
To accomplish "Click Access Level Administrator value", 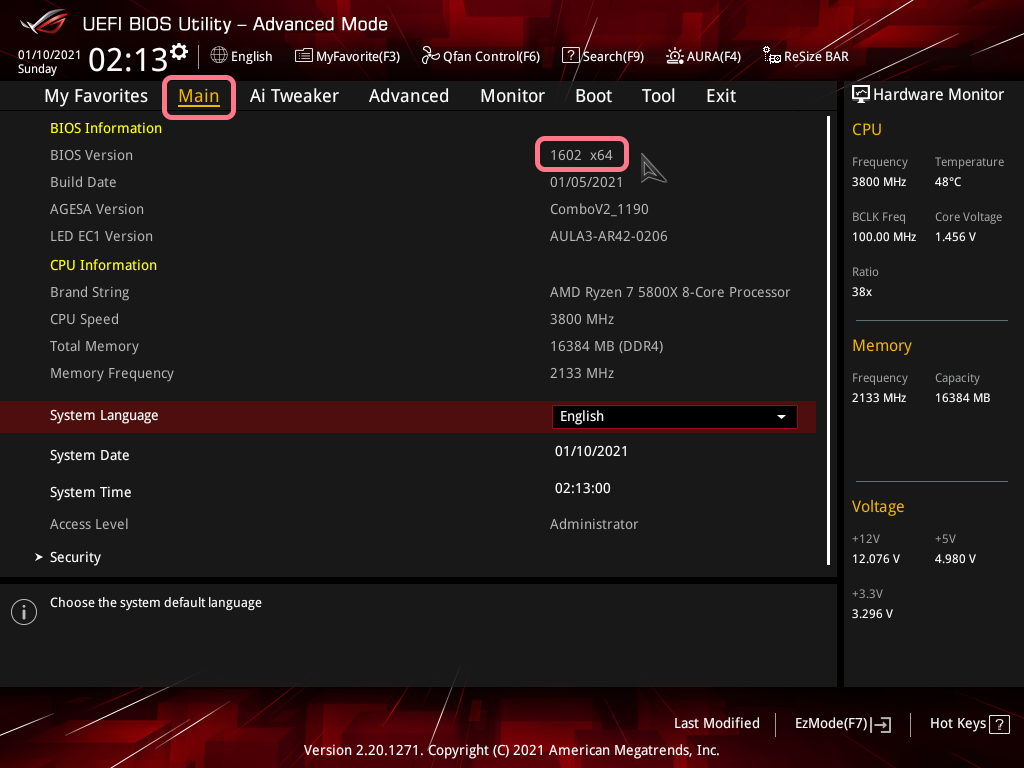I will (x=594, y=524).
